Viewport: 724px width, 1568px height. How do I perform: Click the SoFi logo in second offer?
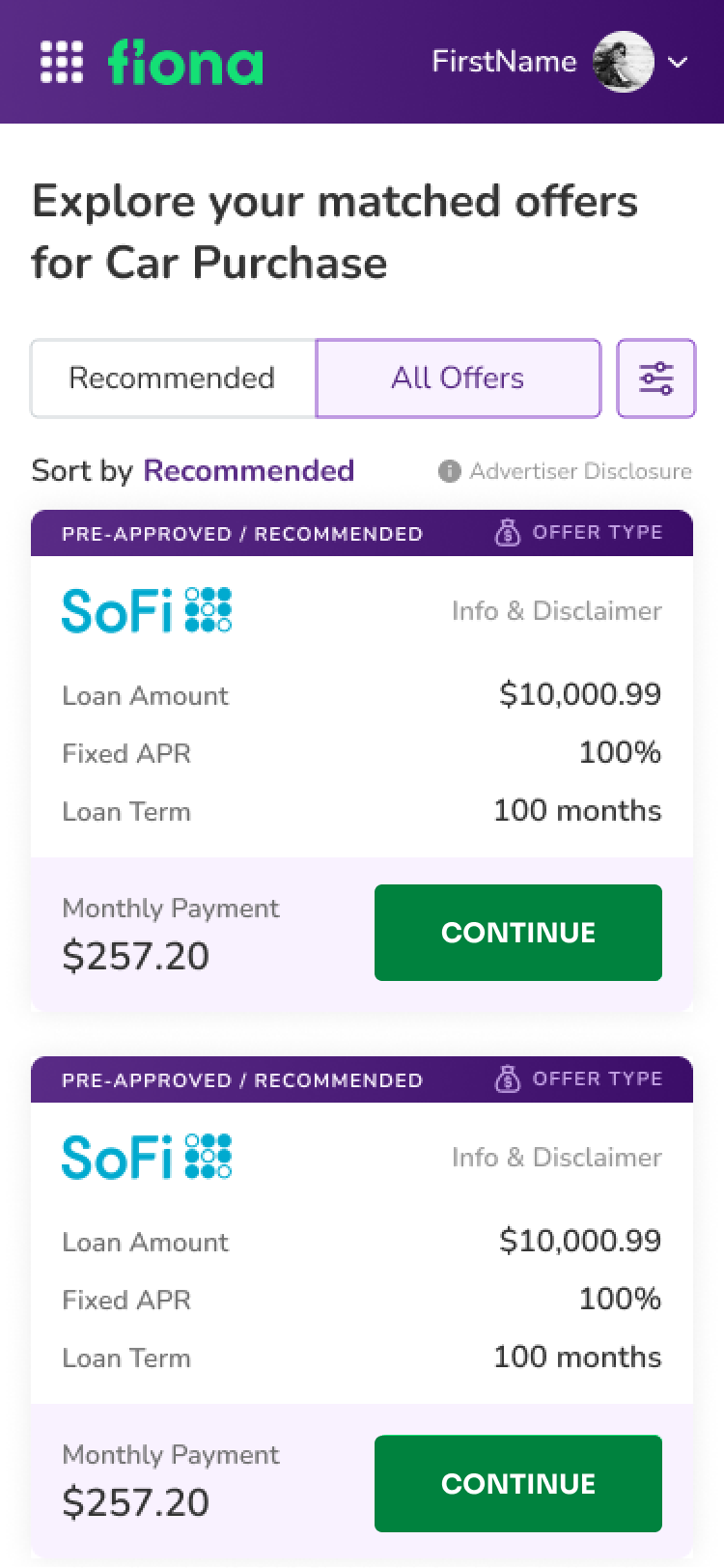click(147, 1157)
